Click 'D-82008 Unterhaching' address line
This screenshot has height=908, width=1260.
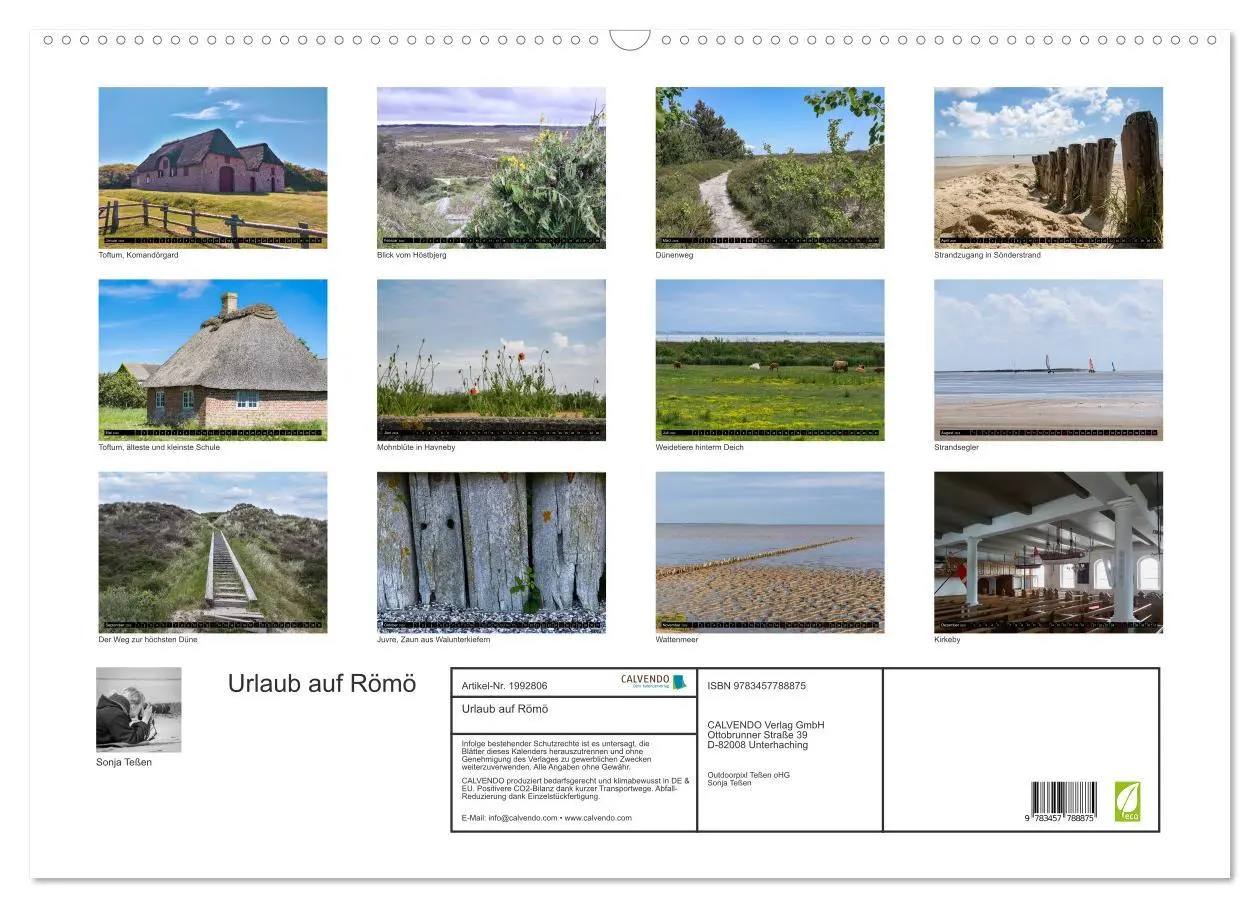pyautogui.click(x=757, y=745)
